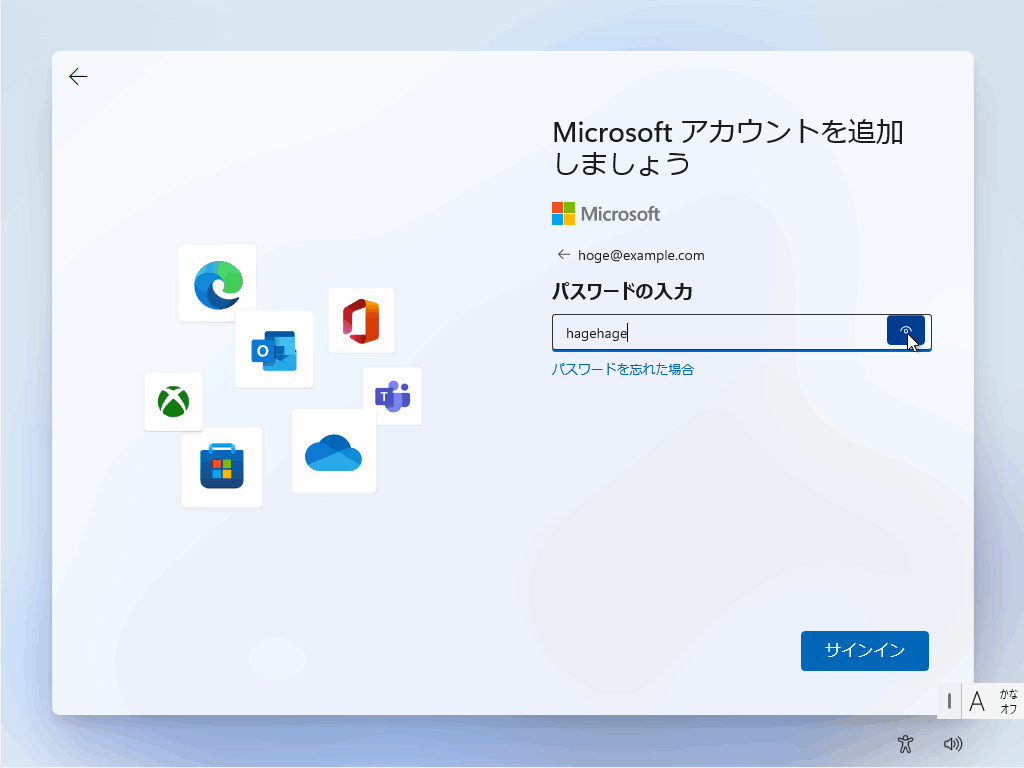Click the hoge@example.com account text
Screen dimensions: 1024x768
(641, 255)
